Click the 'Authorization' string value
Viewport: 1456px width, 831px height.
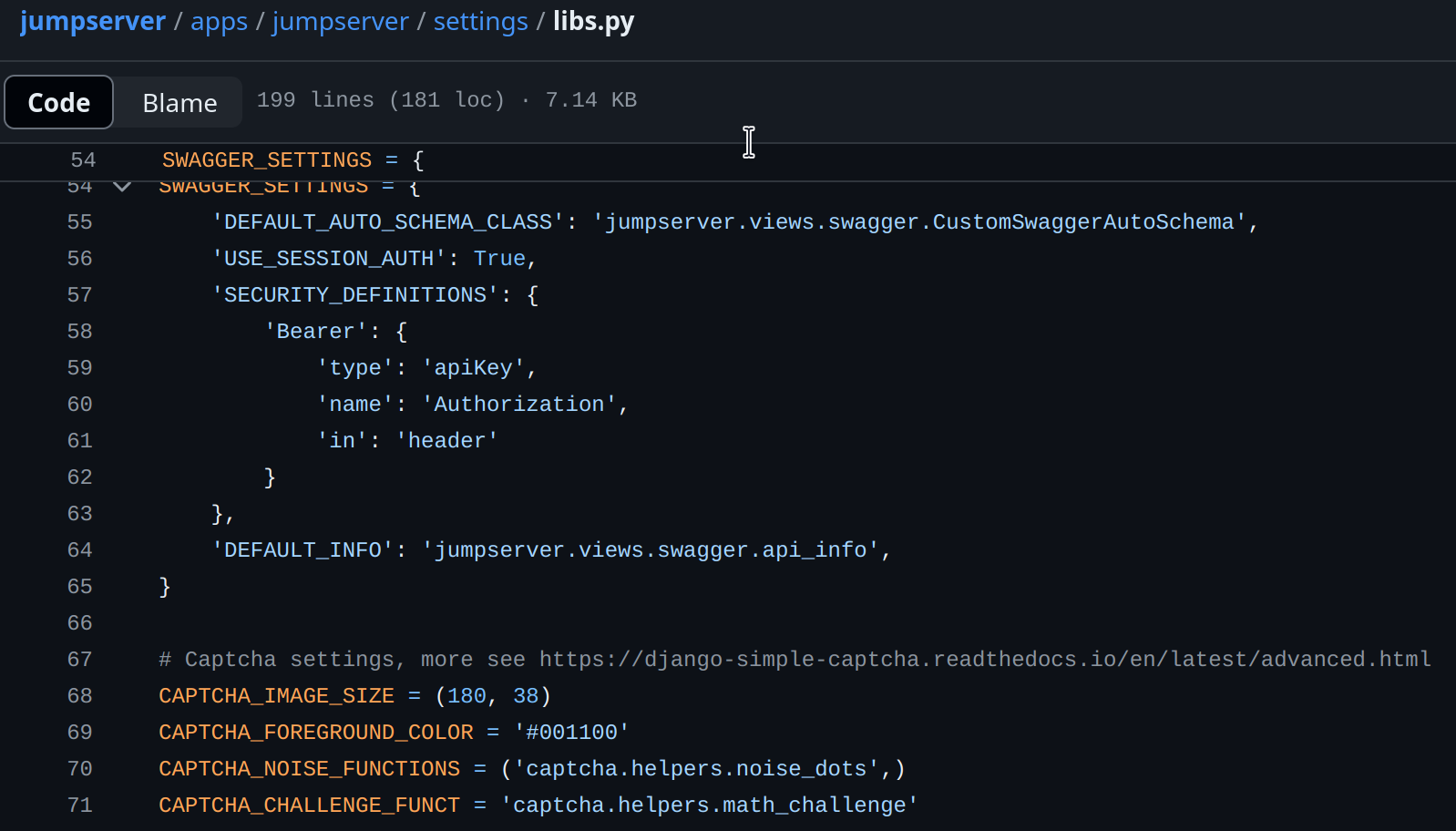[519, 405]
